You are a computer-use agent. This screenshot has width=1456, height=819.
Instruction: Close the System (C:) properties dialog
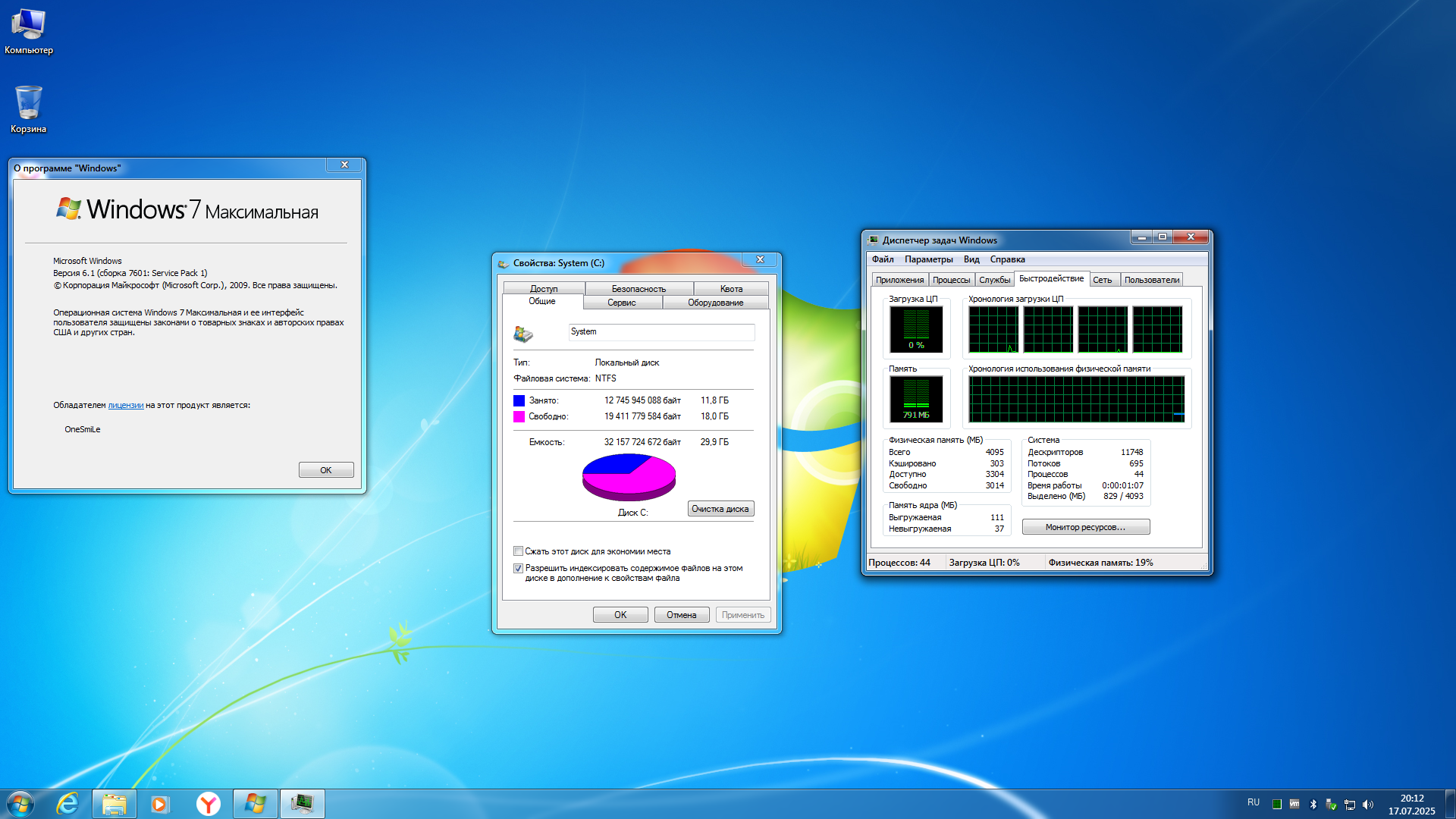(760, 260)
